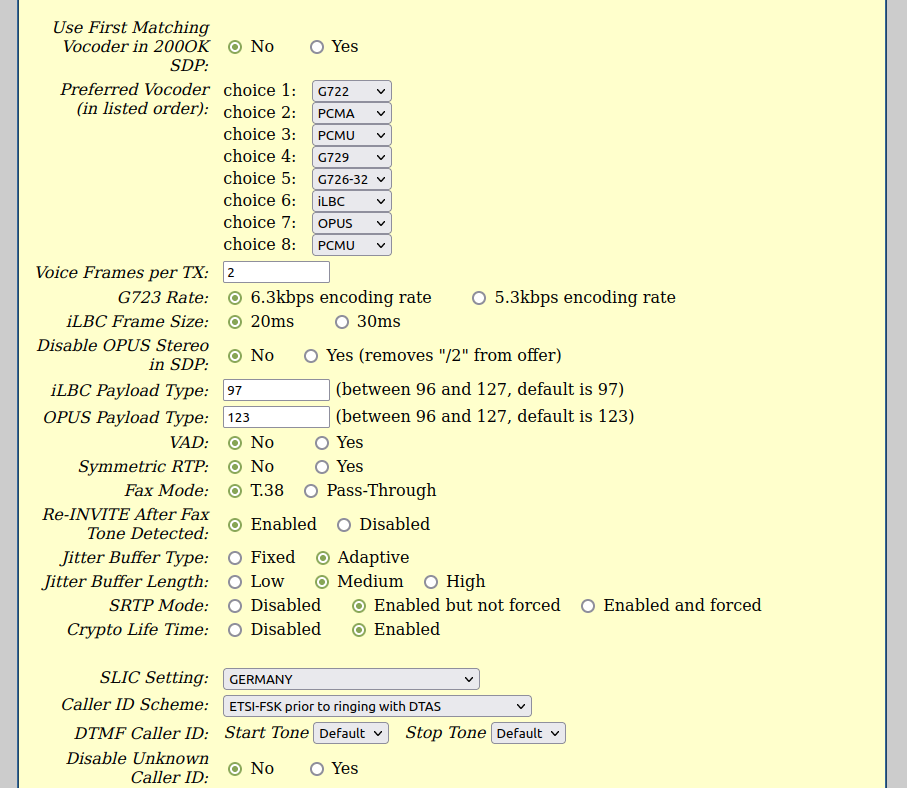Select 5.3kbps encoding rate for G723
The image size is (907, 788).
click(479, 298)
